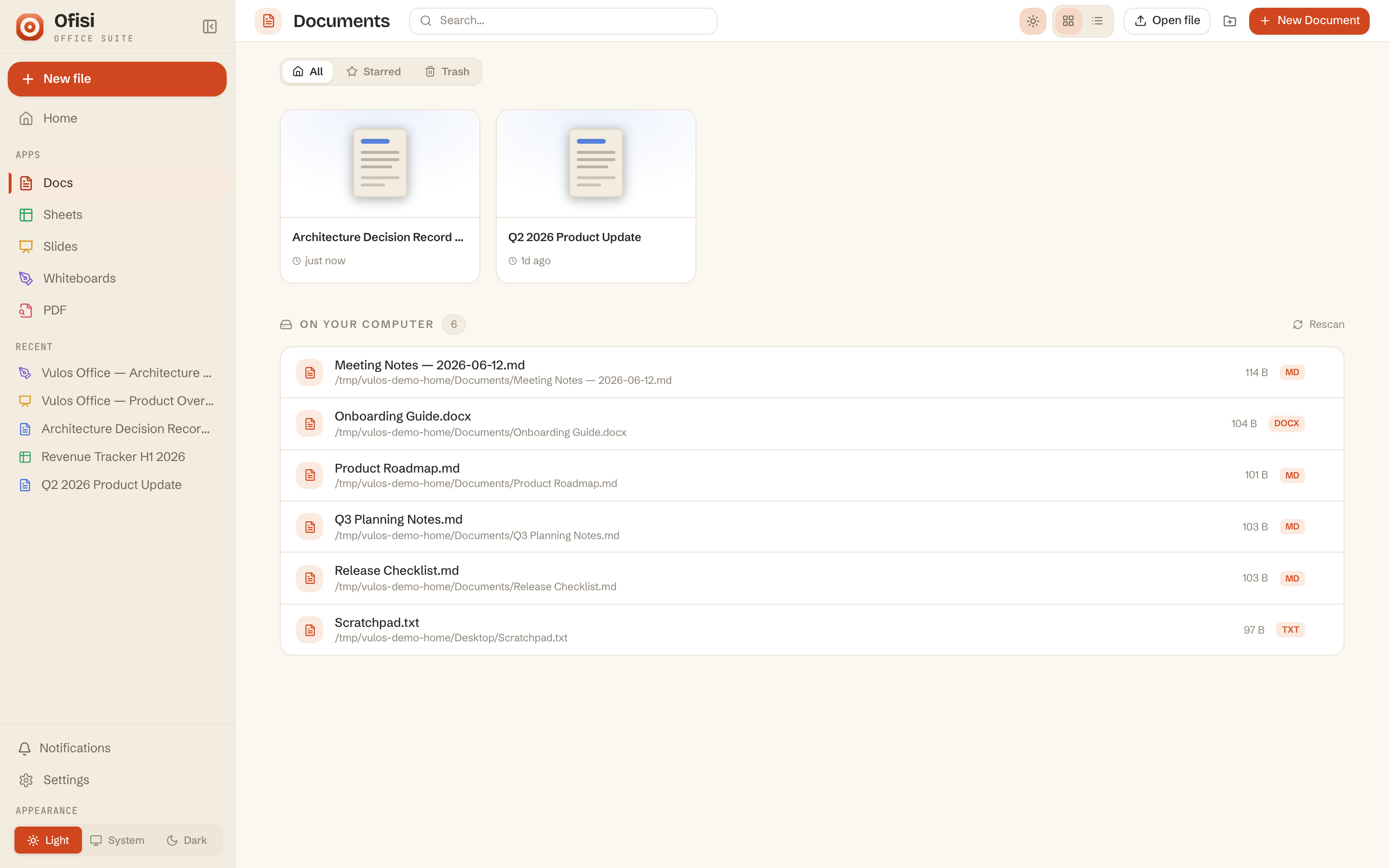Click the just now timestamp
This screenshot has width=1389, height=868.
[x=325, y=260]
